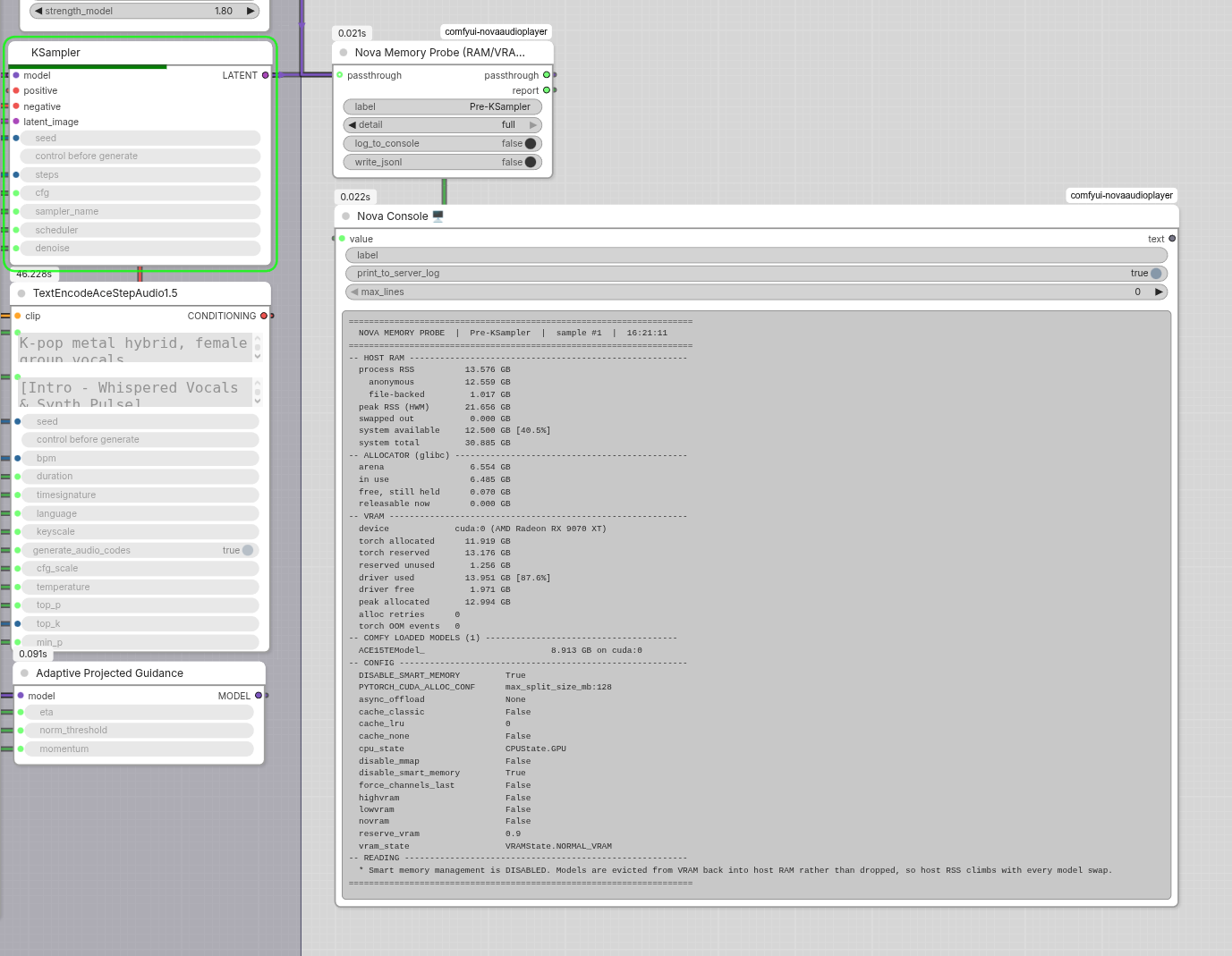This screenshot has height=956, width=1232.
Task: Click the KSampler seed widget
Action: coord(140,138)
